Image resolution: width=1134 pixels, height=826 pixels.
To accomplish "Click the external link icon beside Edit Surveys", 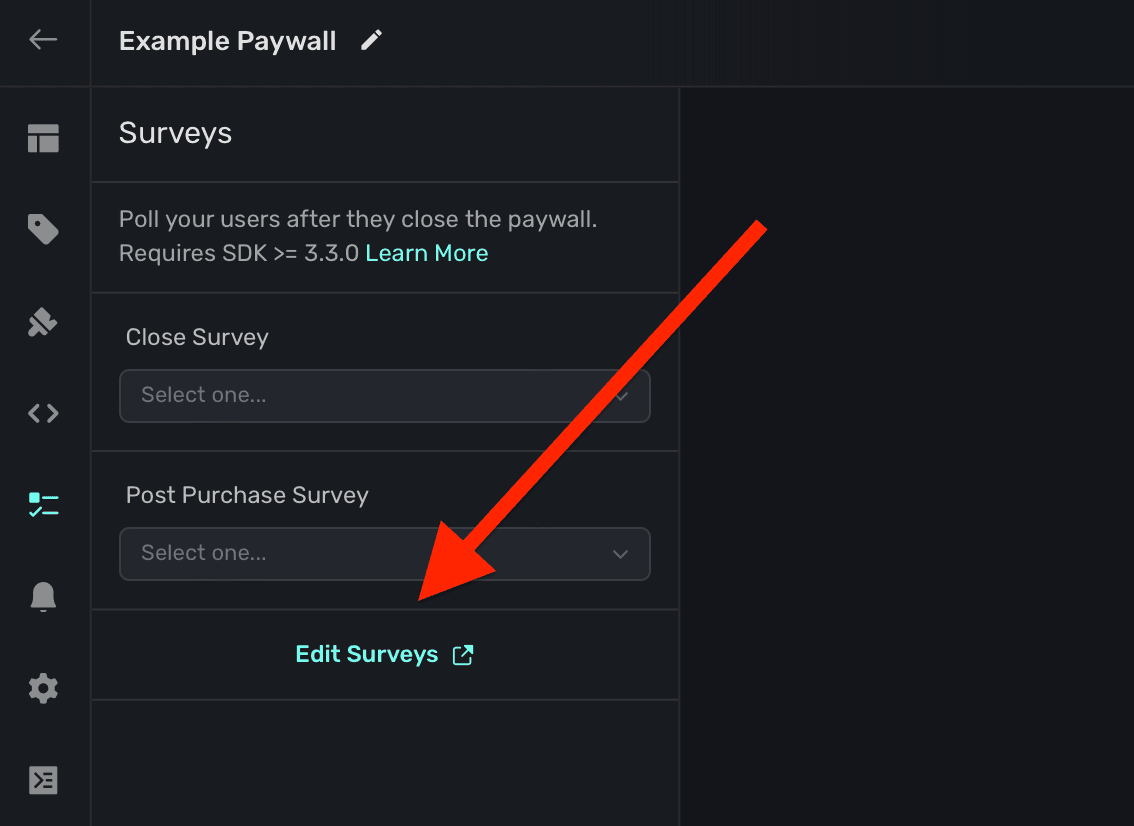I will (463, 655).
